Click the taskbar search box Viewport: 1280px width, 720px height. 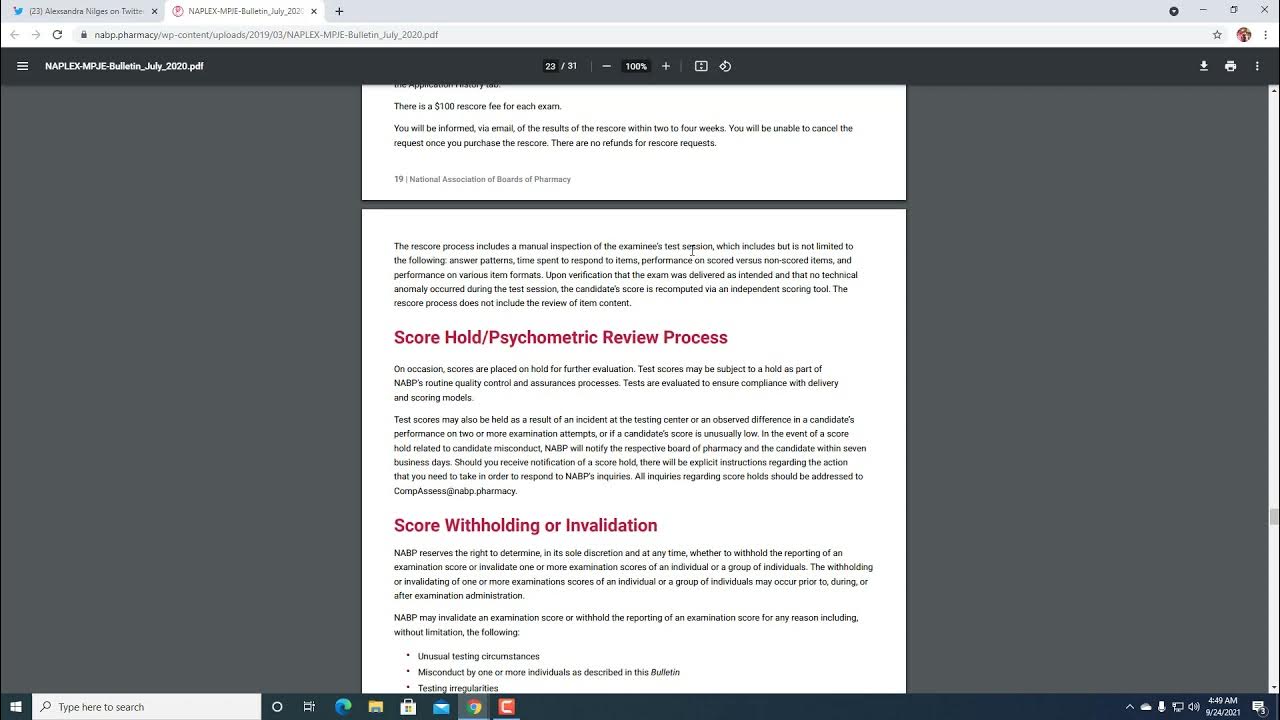point(146,707)
